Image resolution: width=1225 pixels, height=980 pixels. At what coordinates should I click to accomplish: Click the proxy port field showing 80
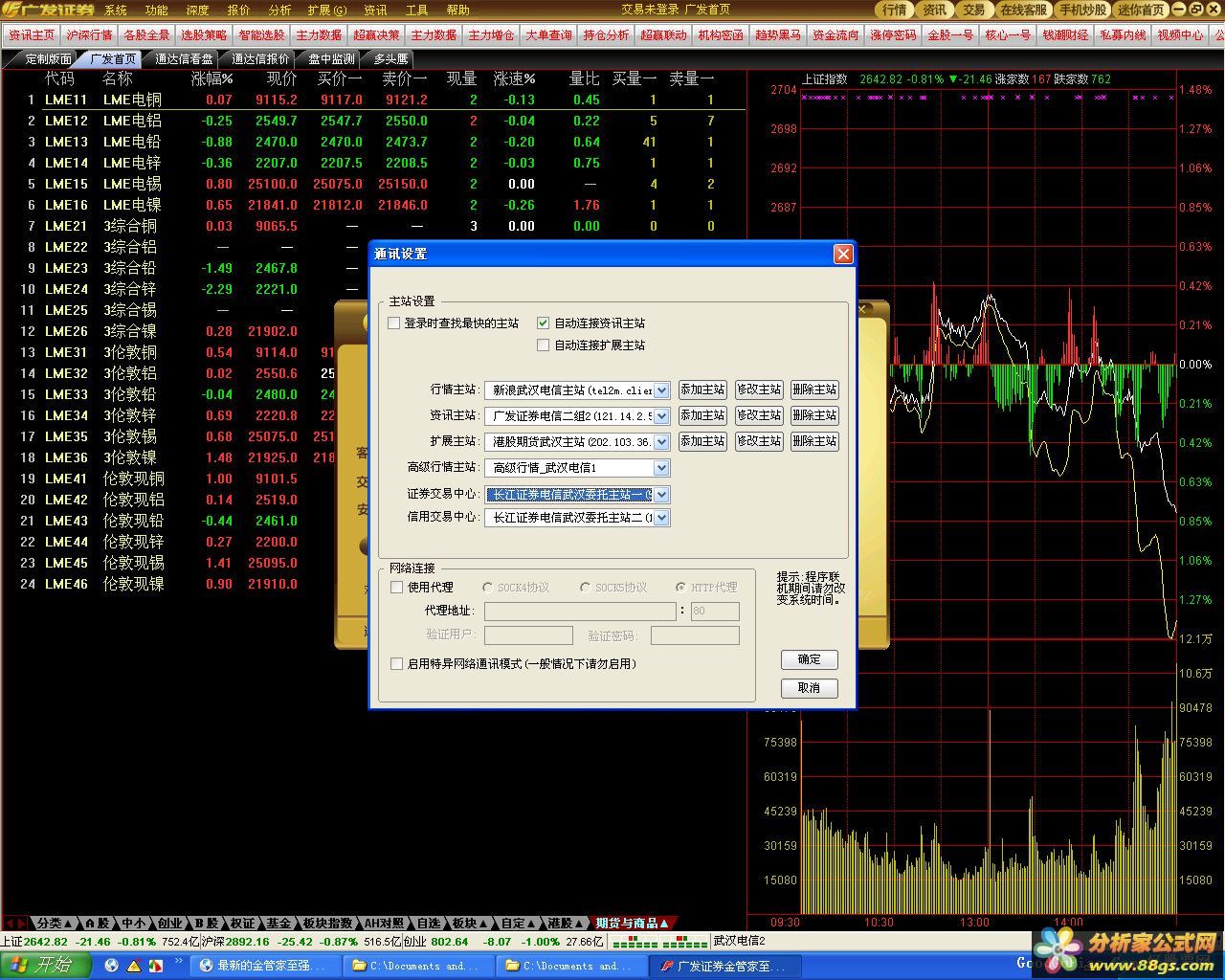714,611
